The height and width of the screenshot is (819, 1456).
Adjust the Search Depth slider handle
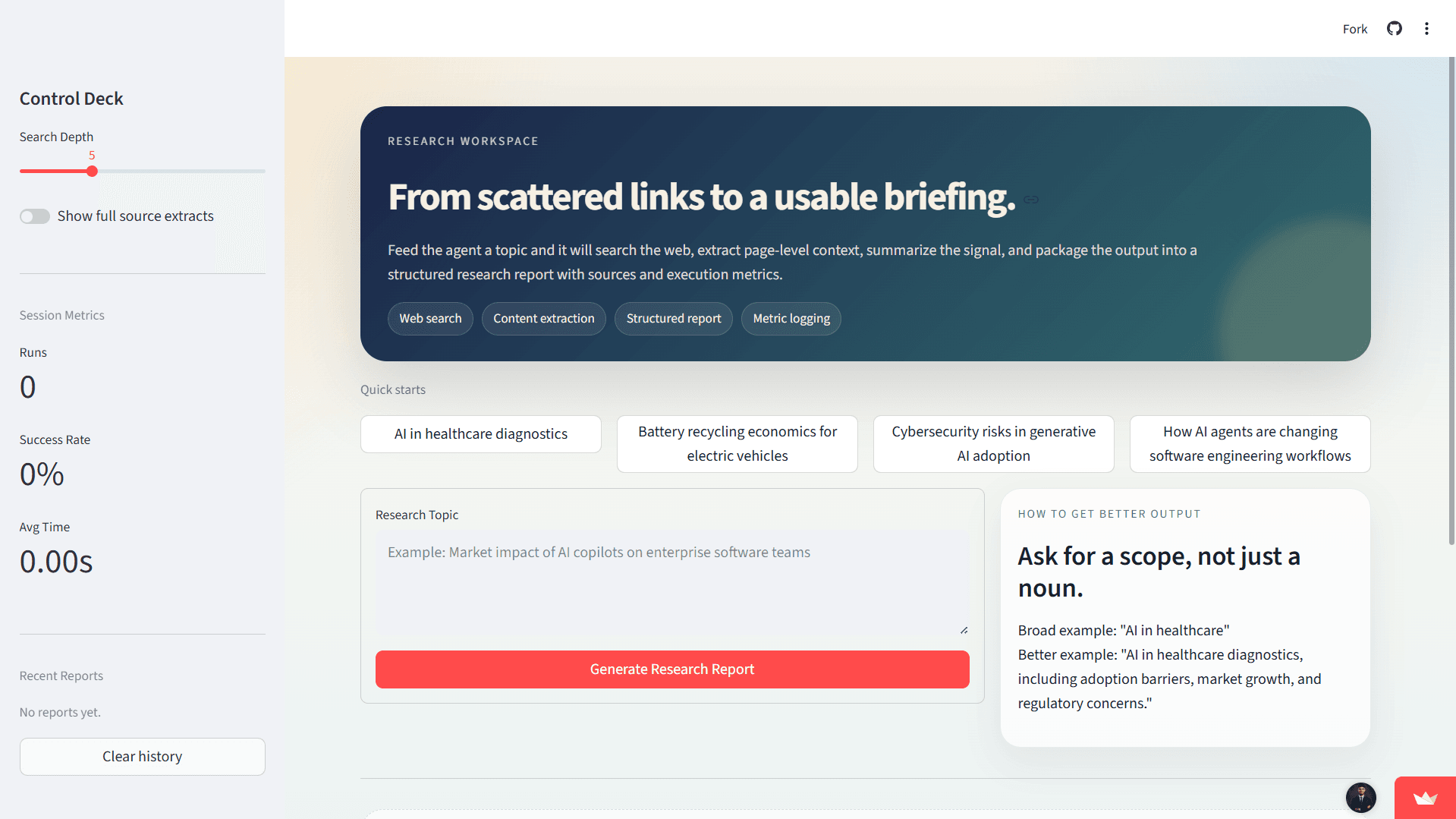[x=92, y=172]
